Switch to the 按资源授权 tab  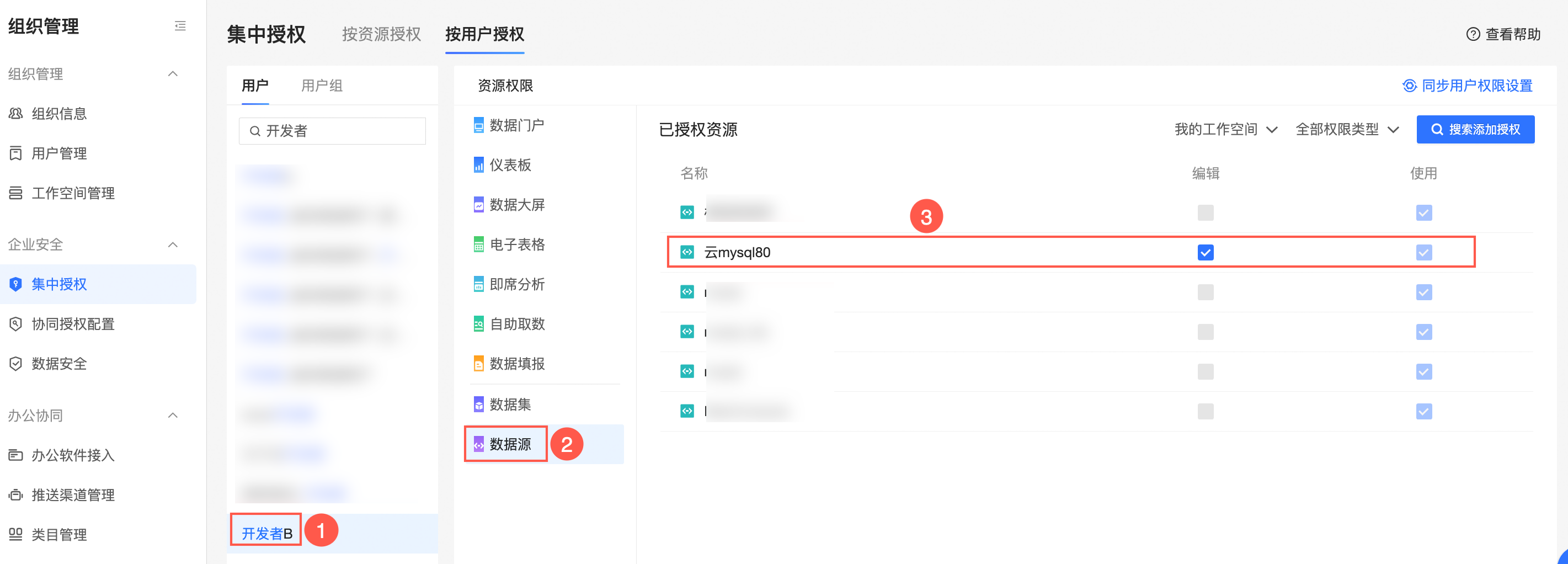381,34
